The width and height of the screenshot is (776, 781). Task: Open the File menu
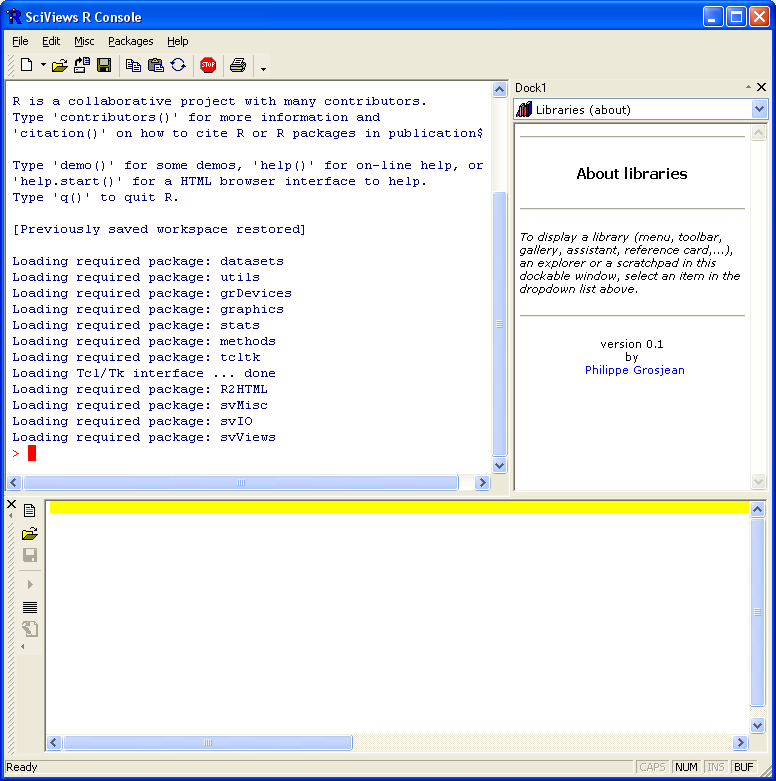(x=20, y=41)
